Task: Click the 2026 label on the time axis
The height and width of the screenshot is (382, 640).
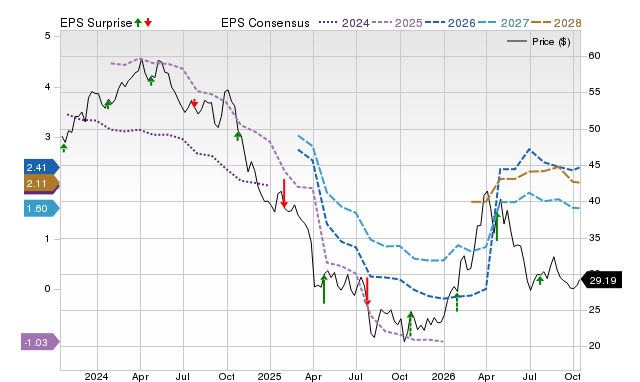Action: pyautogui.click(x=443, y=376)
